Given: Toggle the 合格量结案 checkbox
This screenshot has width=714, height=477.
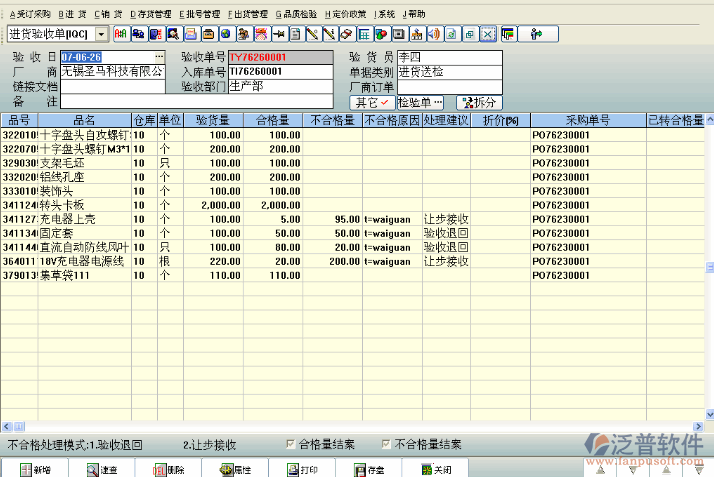Looking at the screenshot, I should [x=291, y=444].
